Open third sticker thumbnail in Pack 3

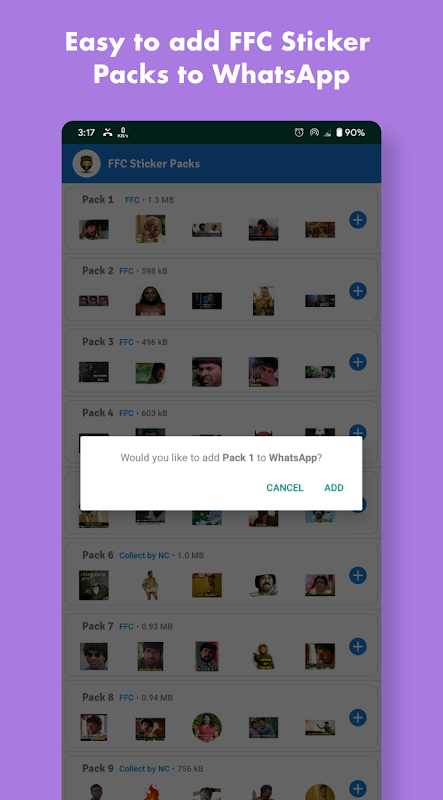point(207,371)
